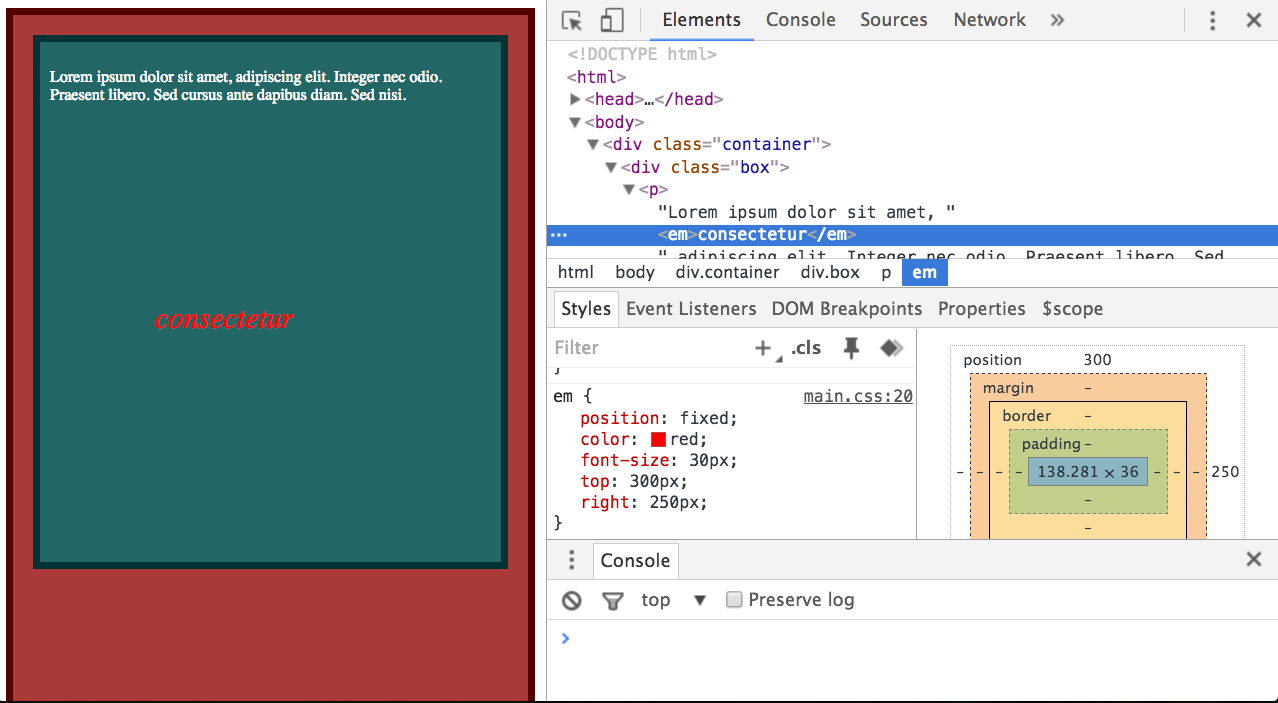Switch to the Styles pane tab
Viewport: 1278px width, 703px height.
586,309
